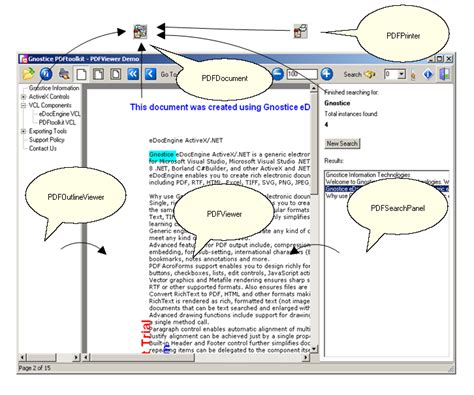Image resolution: width=474 pixels, height=395 pixels.
Task: Print the document using the printer icon
Action: point(64,74)
